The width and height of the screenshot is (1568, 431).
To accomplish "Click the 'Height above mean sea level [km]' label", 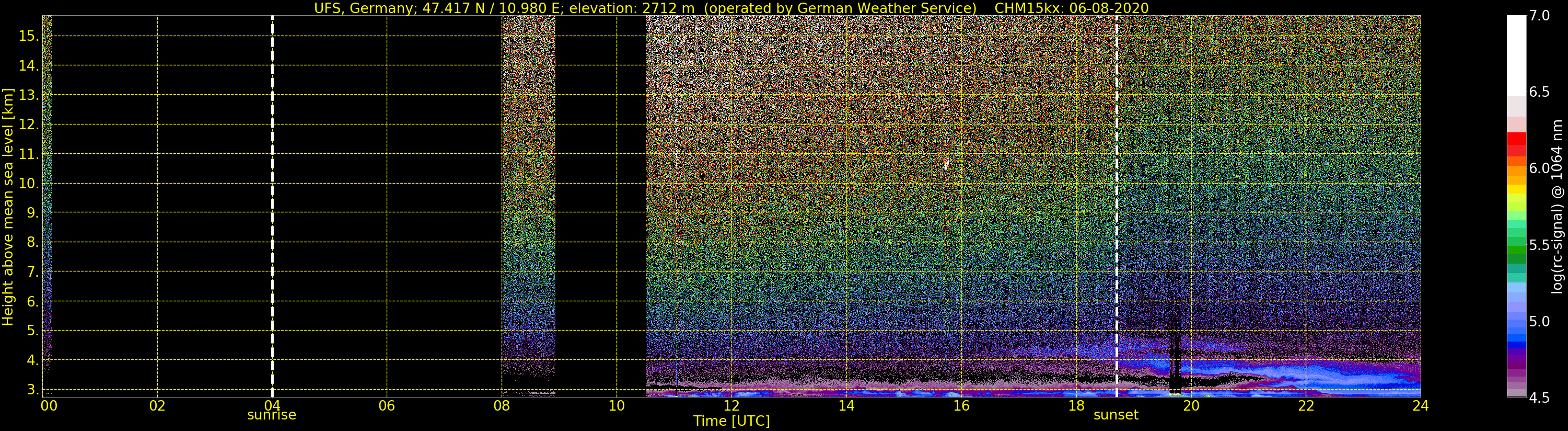I will [x=8, y=207].
